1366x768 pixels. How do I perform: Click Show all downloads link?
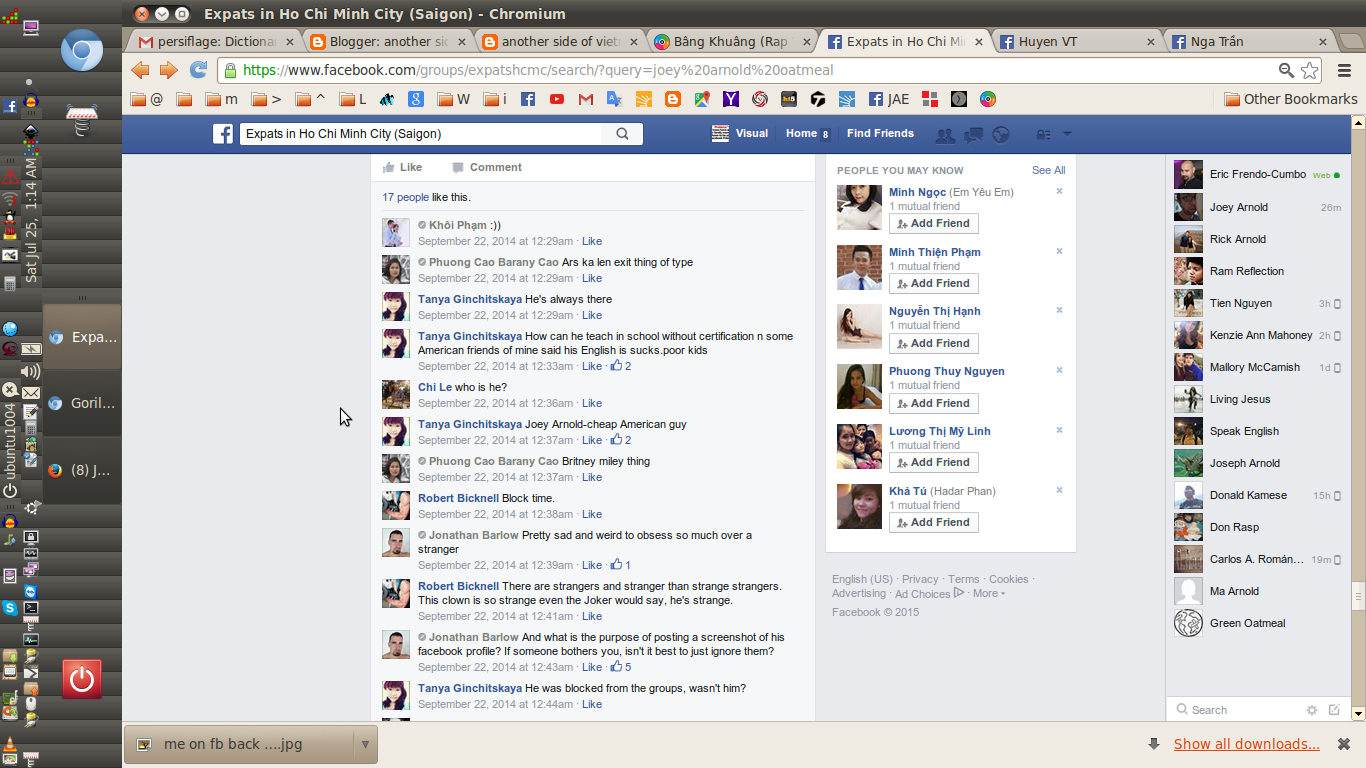click(x=1246, y=744)
